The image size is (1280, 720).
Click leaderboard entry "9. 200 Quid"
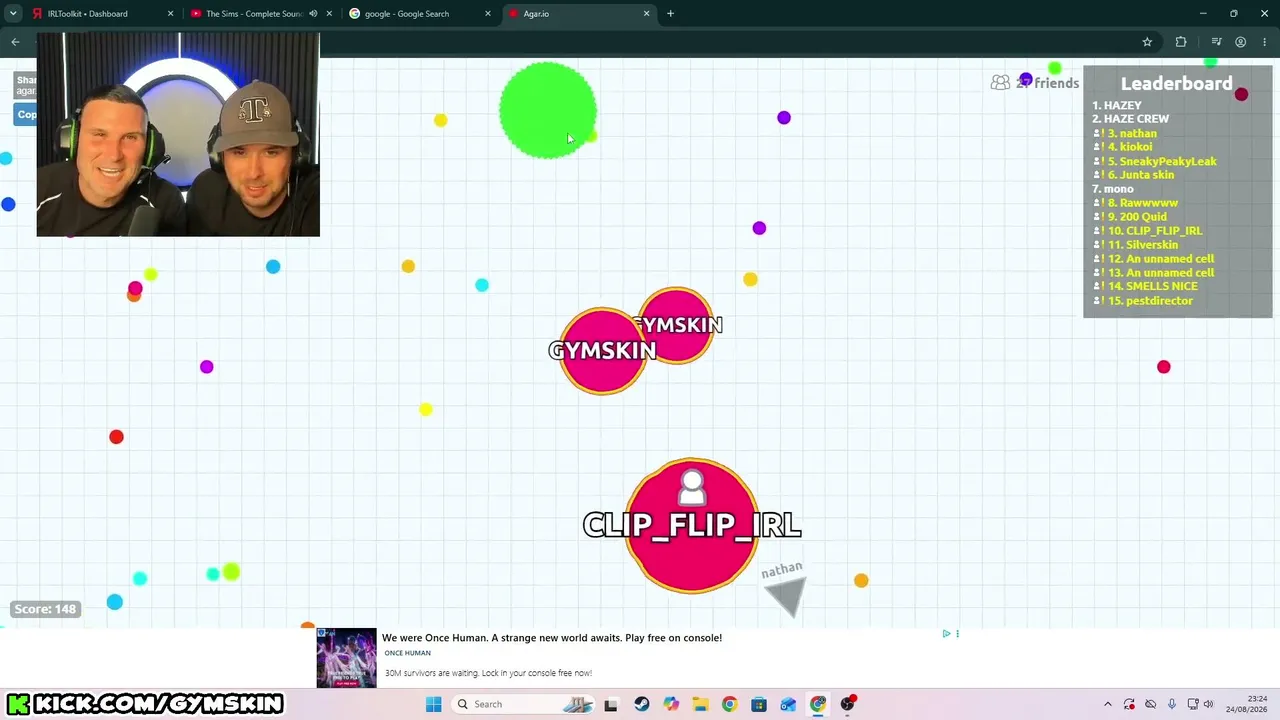1130,217
